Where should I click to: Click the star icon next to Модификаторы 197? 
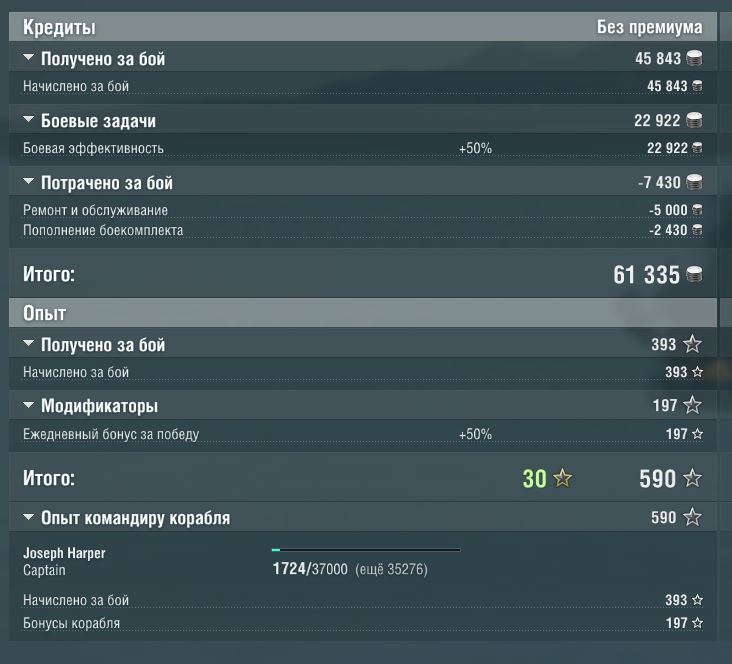[692, 405]
